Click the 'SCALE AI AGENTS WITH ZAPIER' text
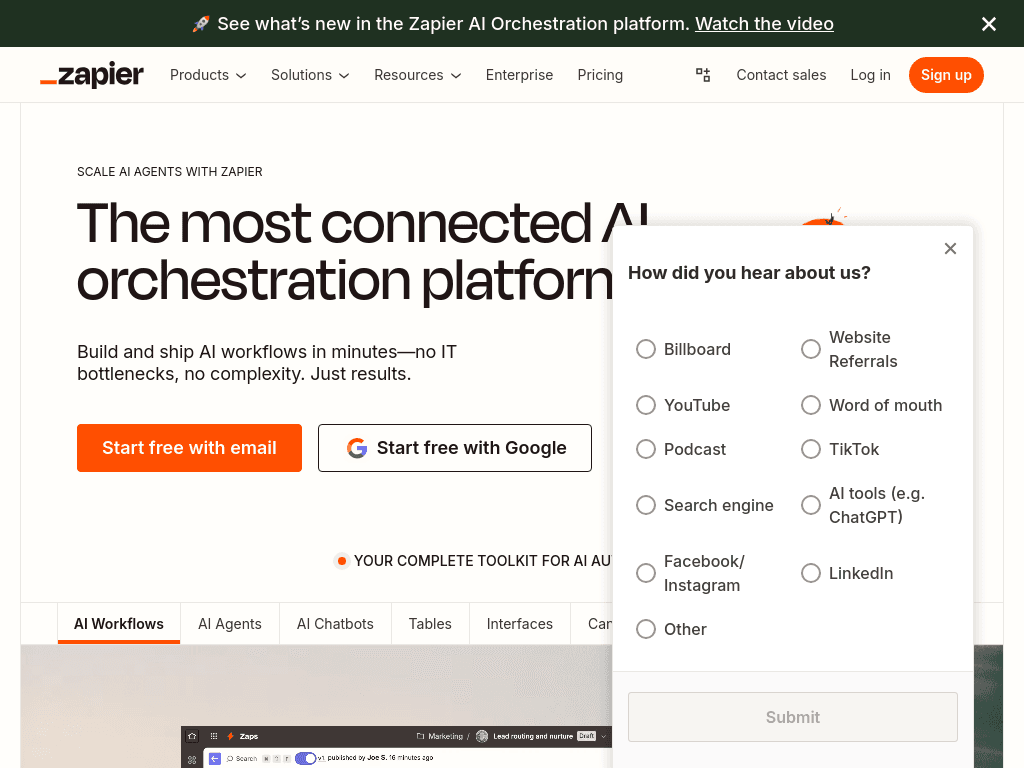This screenshot has width=1024, height=768. click(170, 172)
